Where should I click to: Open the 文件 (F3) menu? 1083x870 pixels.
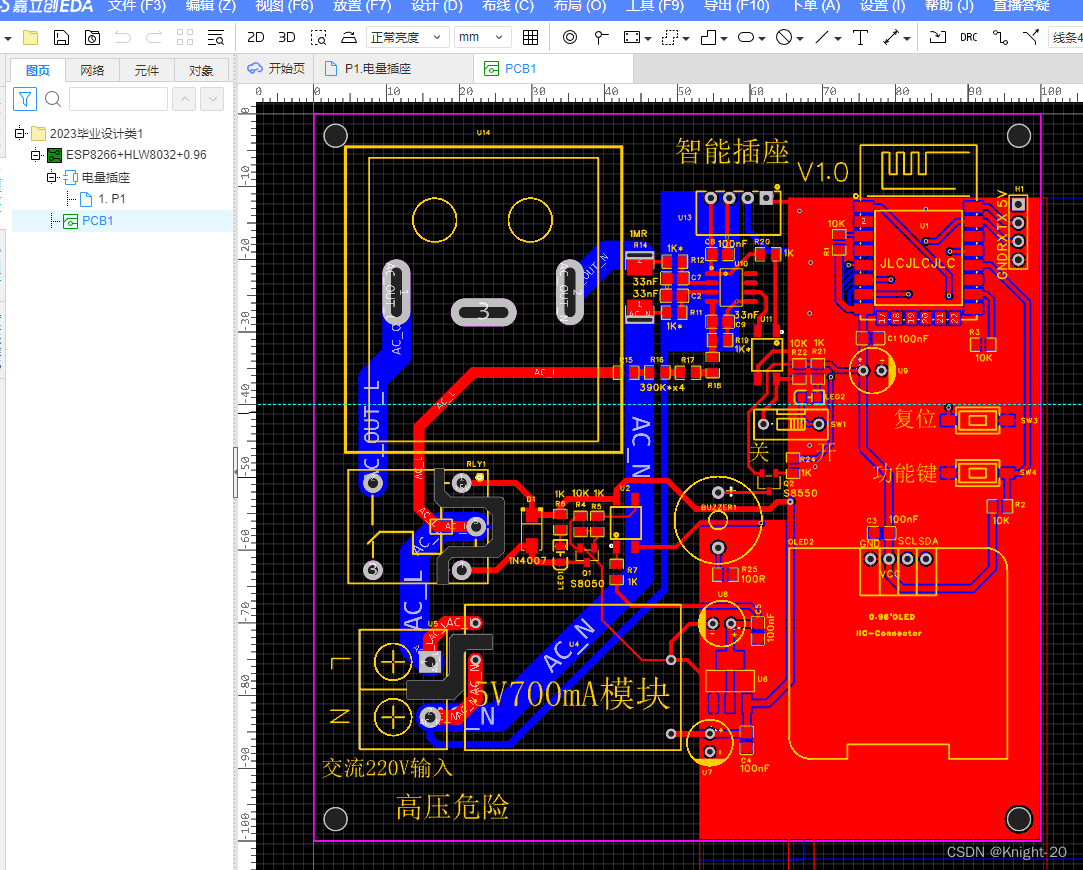[x=137, y=6]
